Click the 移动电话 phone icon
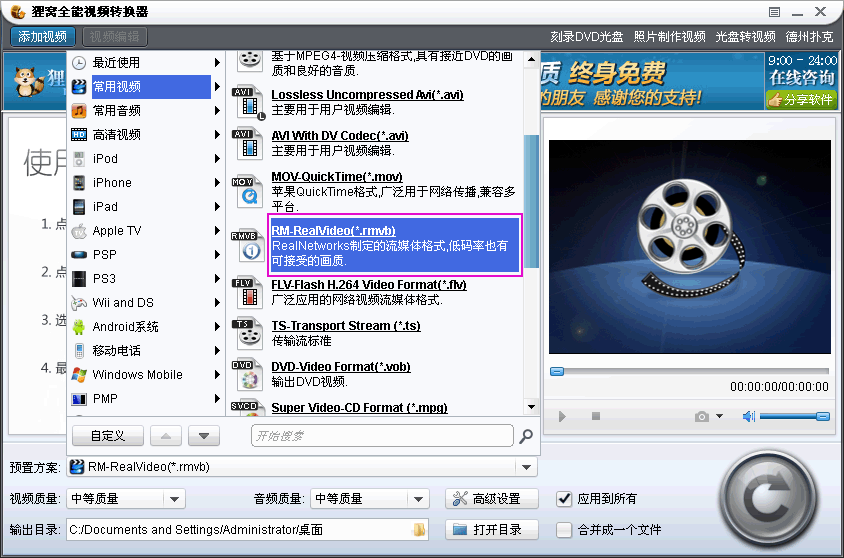The width and height of the screenshot is (844, 558). pos(79,351)
